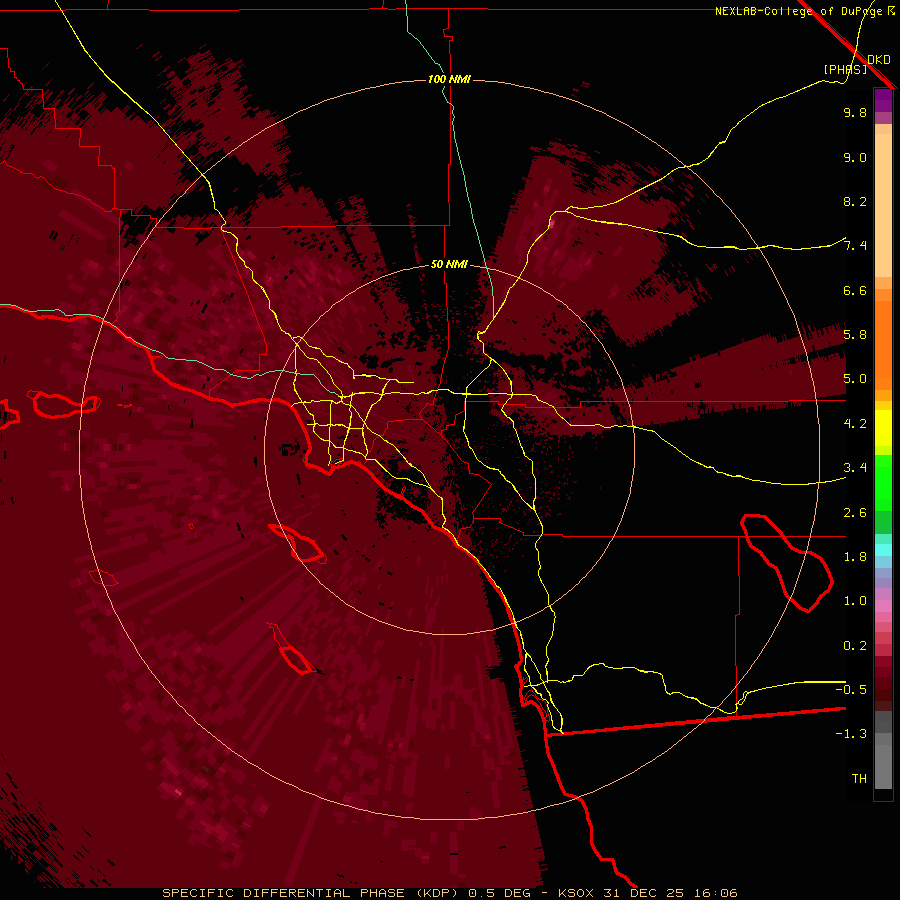Click the [PHAS] units label
The image size is (900, 900).
(x=845, y=69)
